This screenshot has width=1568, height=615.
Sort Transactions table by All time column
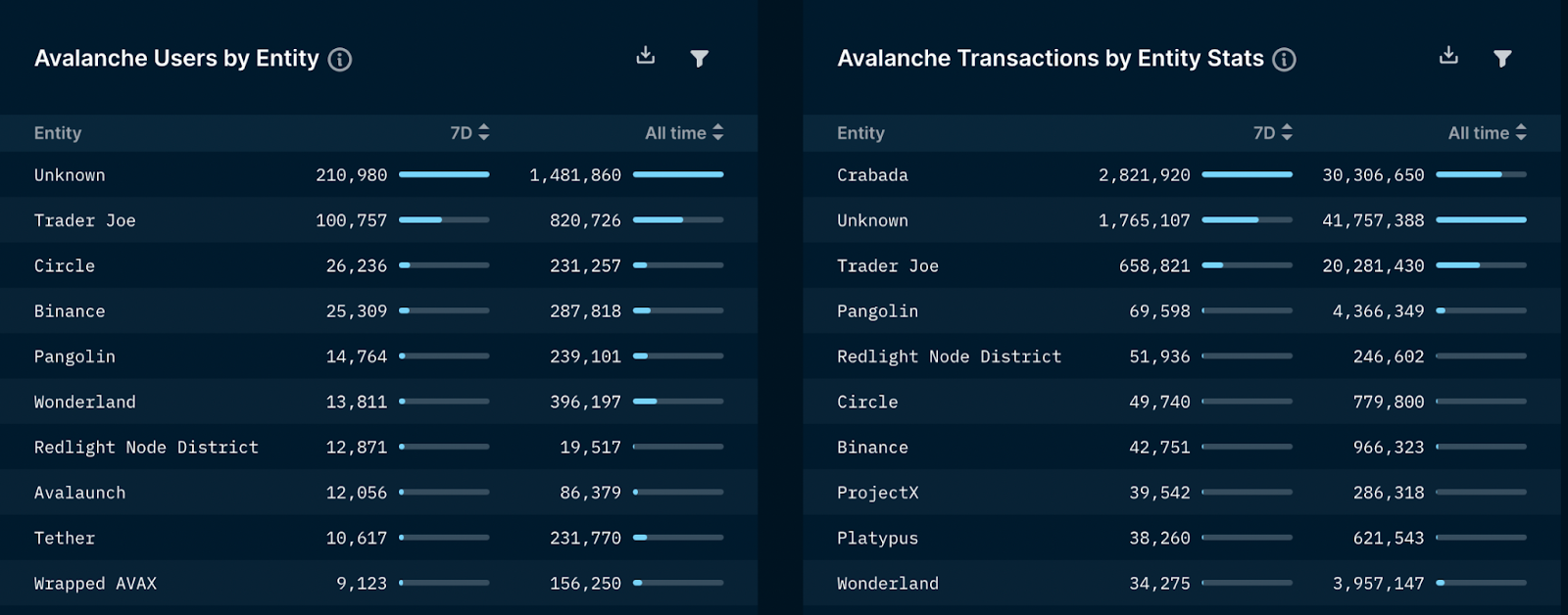pos(1488,133)
